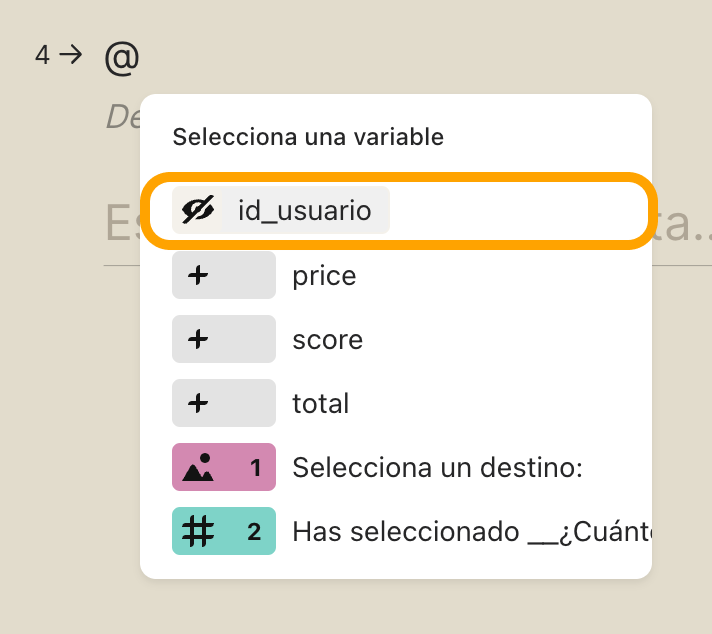Click the plus icon next to total
Screen dimensions: 712x634
198,403
